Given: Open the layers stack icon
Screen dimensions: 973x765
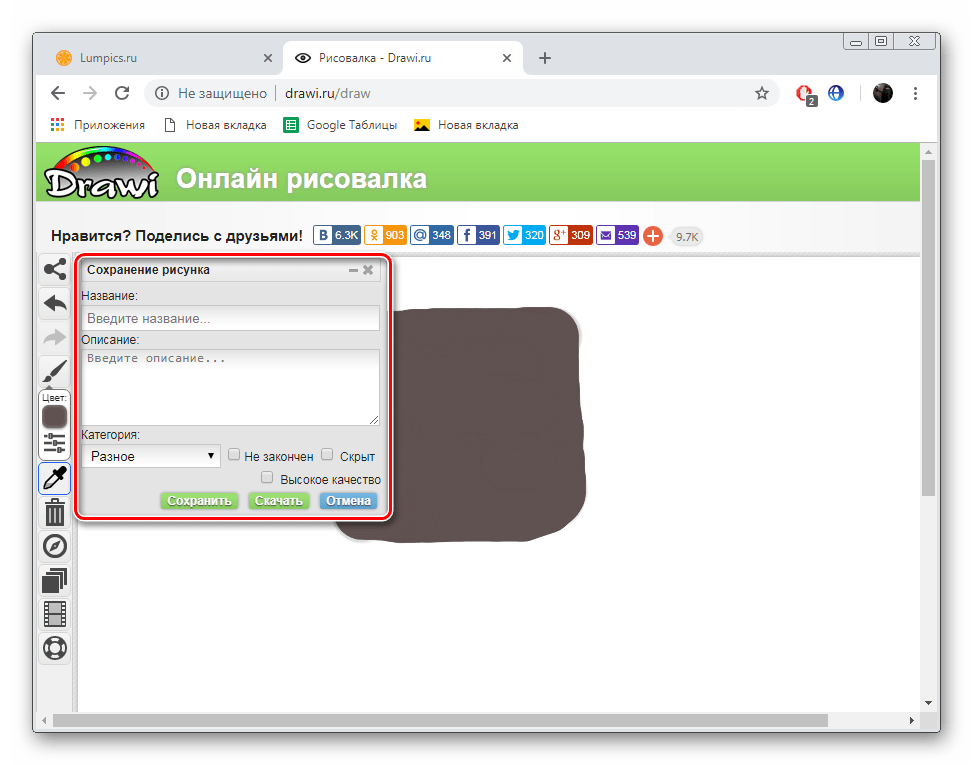Looking at the screenshot, I should [55, 580].
